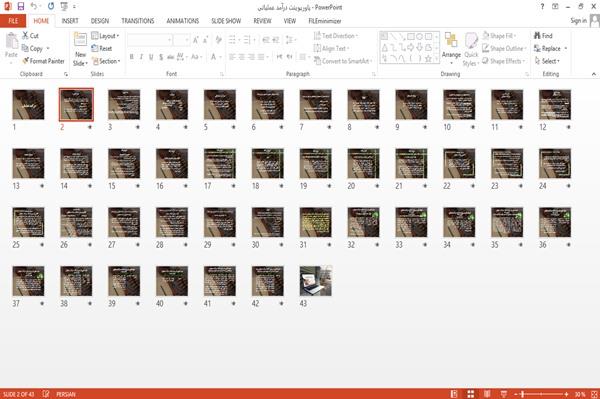Click the Find binoculars command
Viewport: 600px width, 399px height.
(x=543, y=36)
